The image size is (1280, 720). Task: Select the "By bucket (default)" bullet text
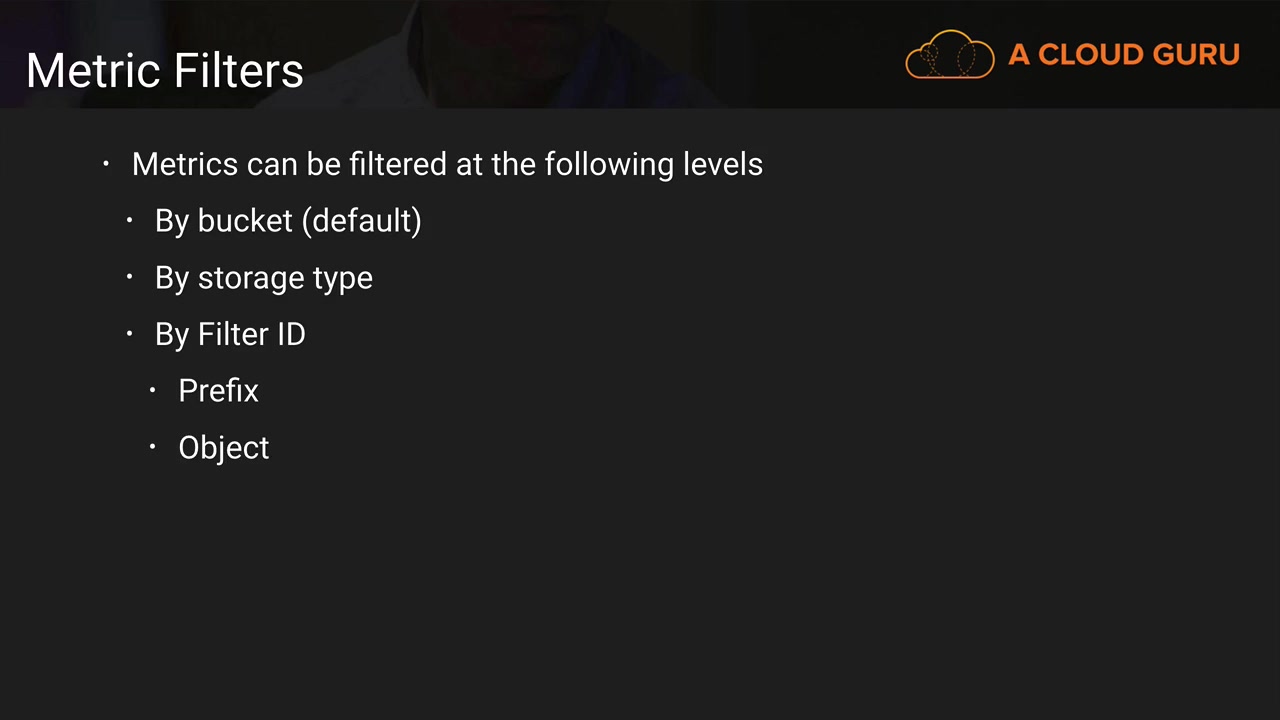[288, 221]
